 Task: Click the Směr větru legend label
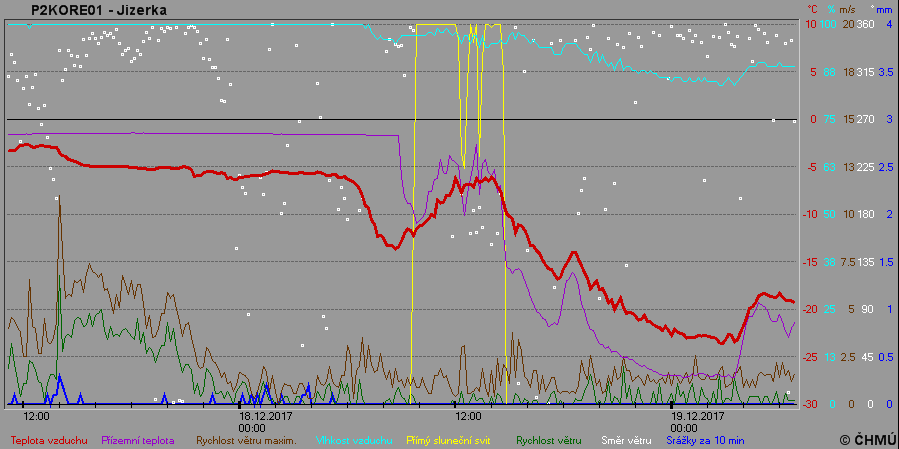[625, 440]
